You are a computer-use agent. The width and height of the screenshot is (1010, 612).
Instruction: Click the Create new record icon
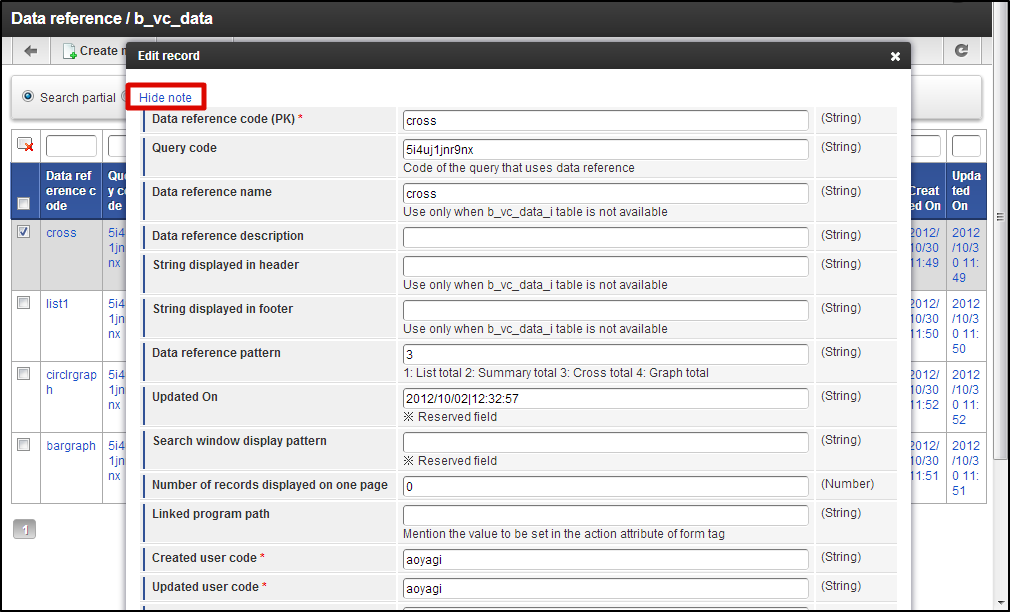point(70,51)
